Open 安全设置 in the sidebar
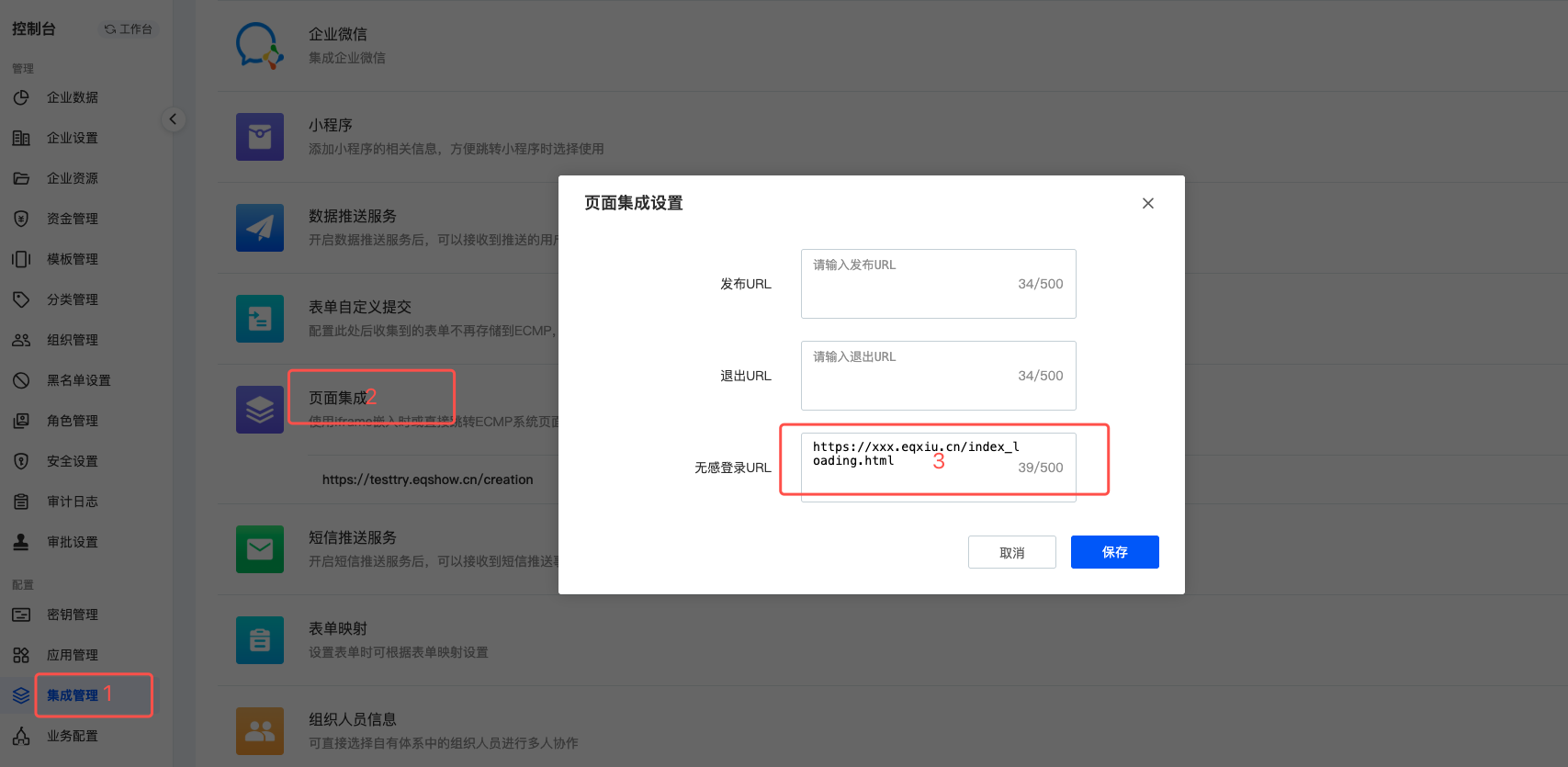The image size is (1568, 767). (x=72, y=461)
